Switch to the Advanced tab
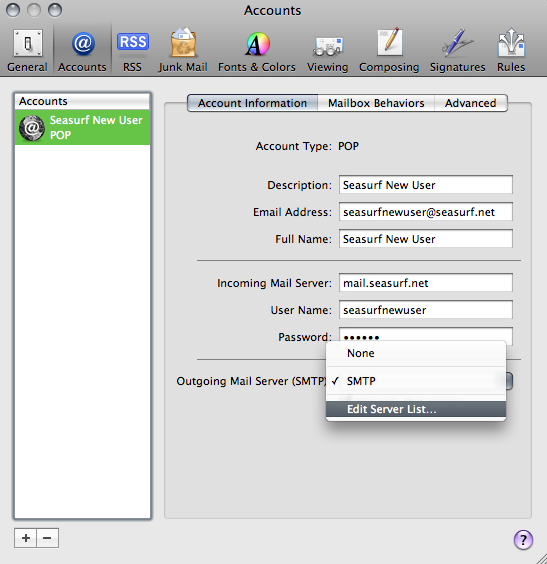 point(471,103)
